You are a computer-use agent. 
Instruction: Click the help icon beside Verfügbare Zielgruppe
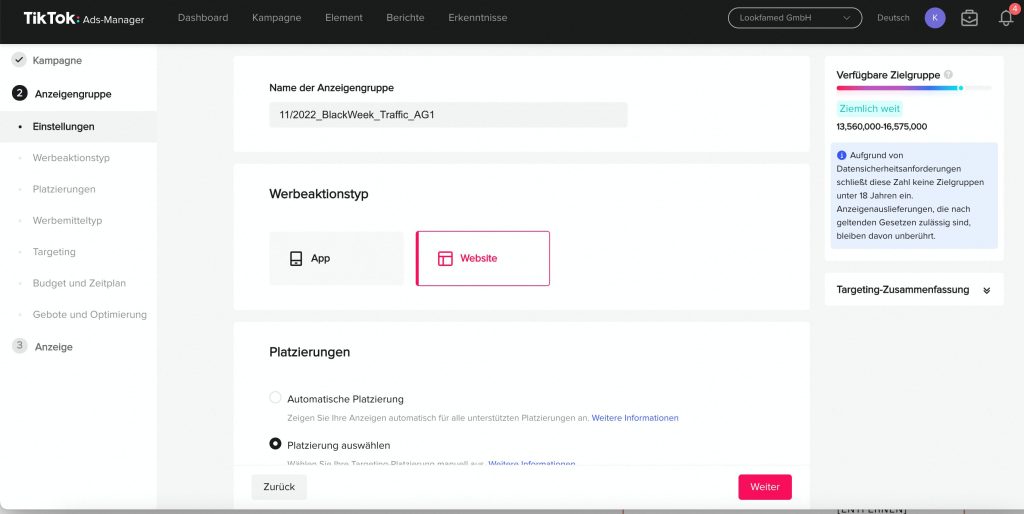[948, 75]
